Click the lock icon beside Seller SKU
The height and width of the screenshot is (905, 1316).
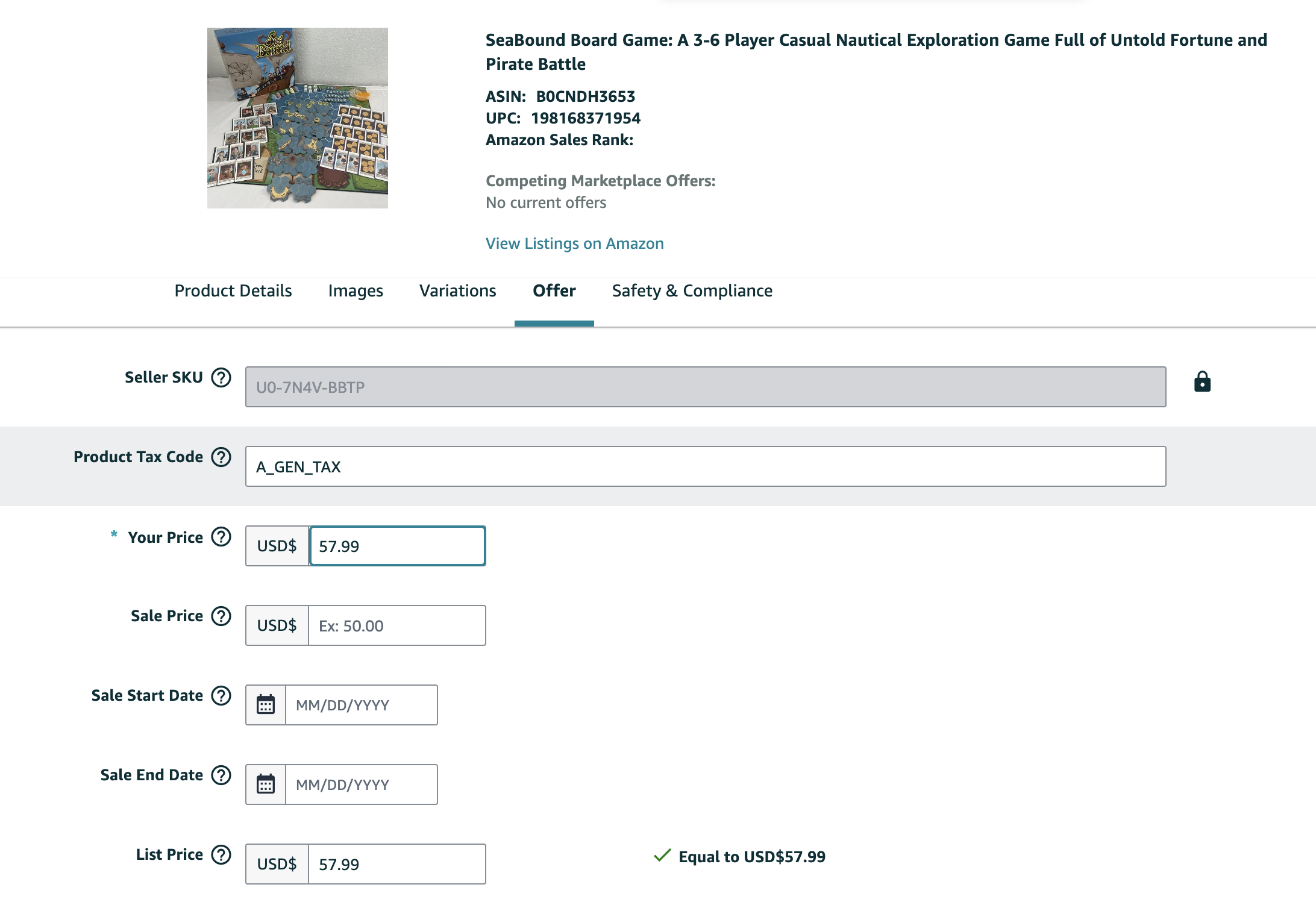pyautogui.click(x=1202, y=381)
